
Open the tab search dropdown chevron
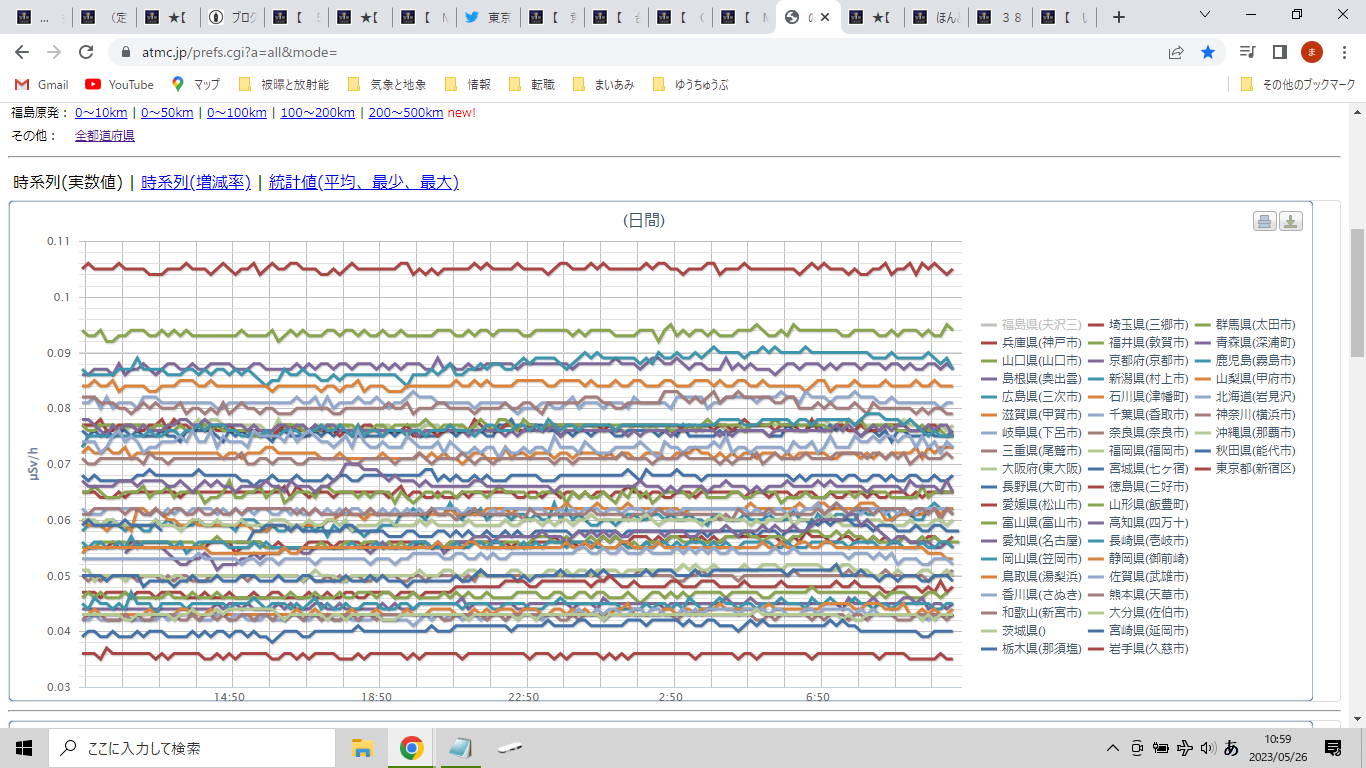(1204, 16)
